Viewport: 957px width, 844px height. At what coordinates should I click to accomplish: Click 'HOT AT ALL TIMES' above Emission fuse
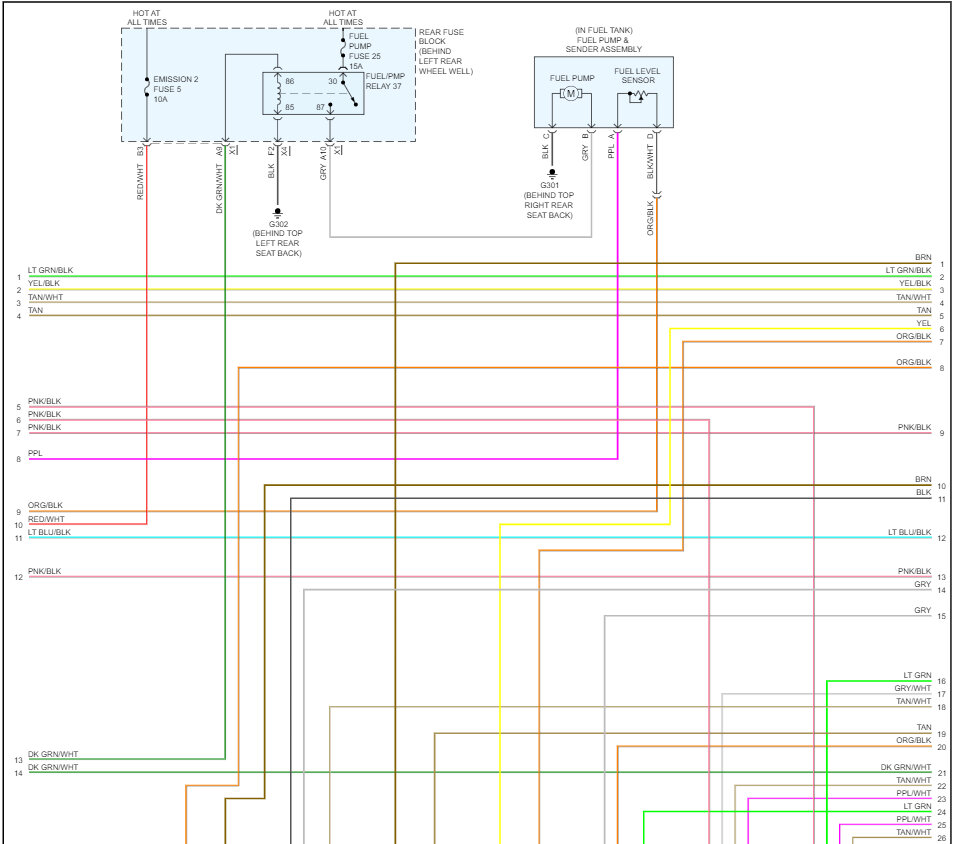point(146,18)
